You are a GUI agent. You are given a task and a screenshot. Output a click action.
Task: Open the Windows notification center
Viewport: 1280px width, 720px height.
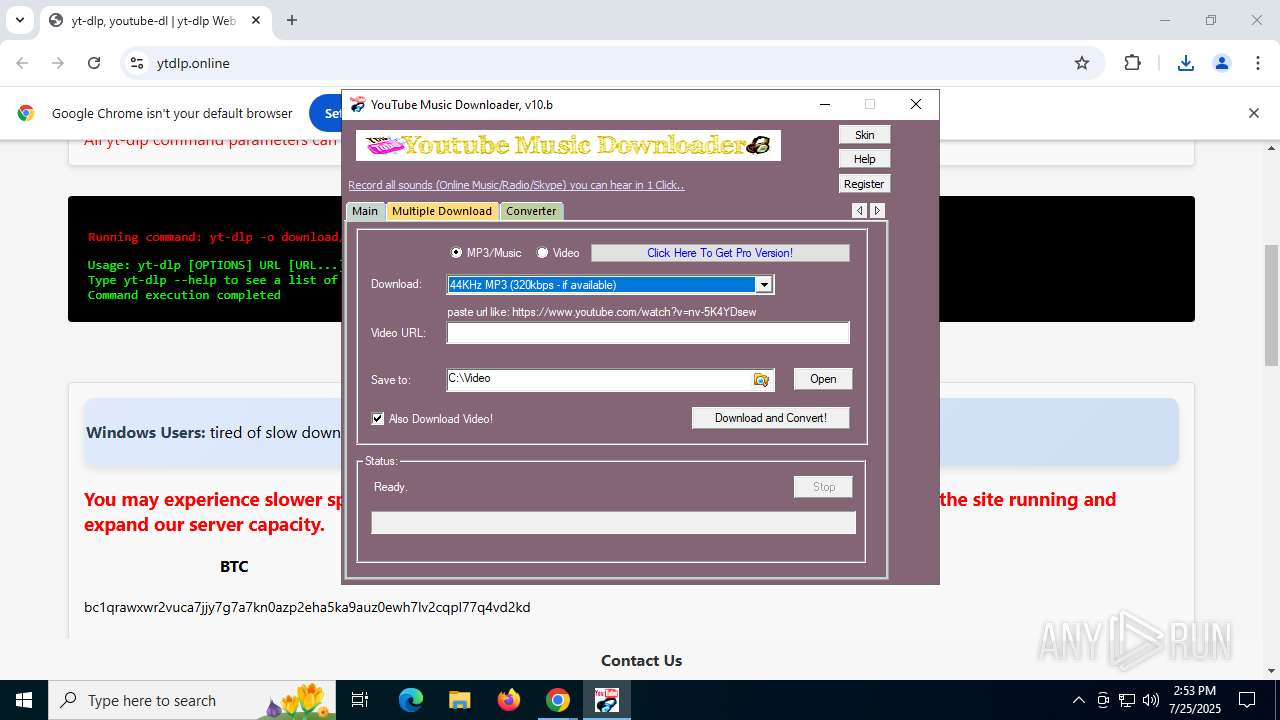(1247, 700)
